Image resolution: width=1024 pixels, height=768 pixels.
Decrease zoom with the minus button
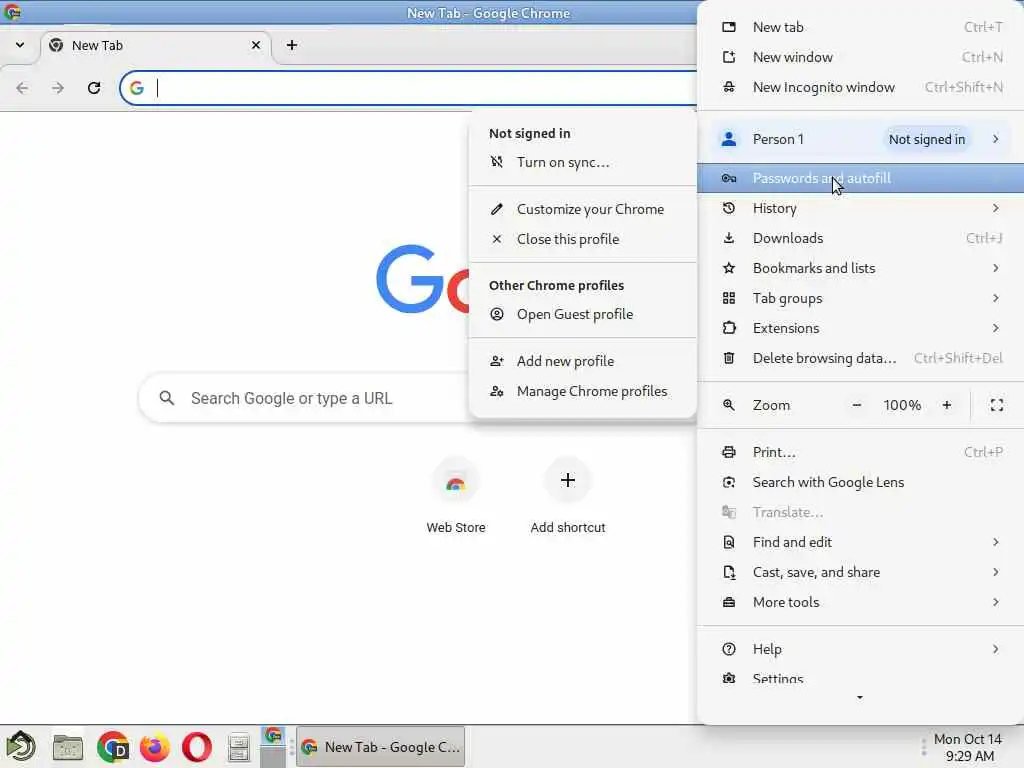857,405
